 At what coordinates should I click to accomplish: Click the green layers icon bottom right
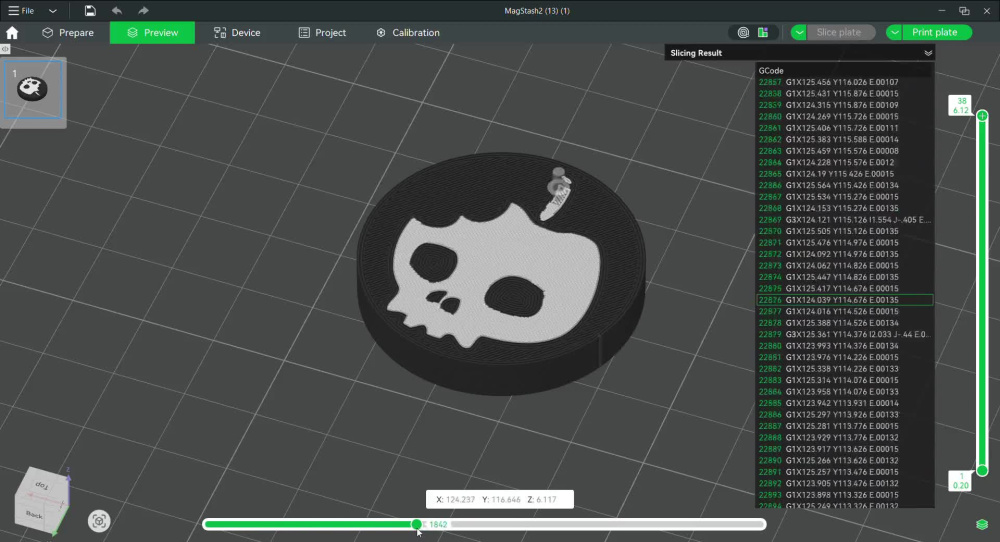[x=982, y=524]
